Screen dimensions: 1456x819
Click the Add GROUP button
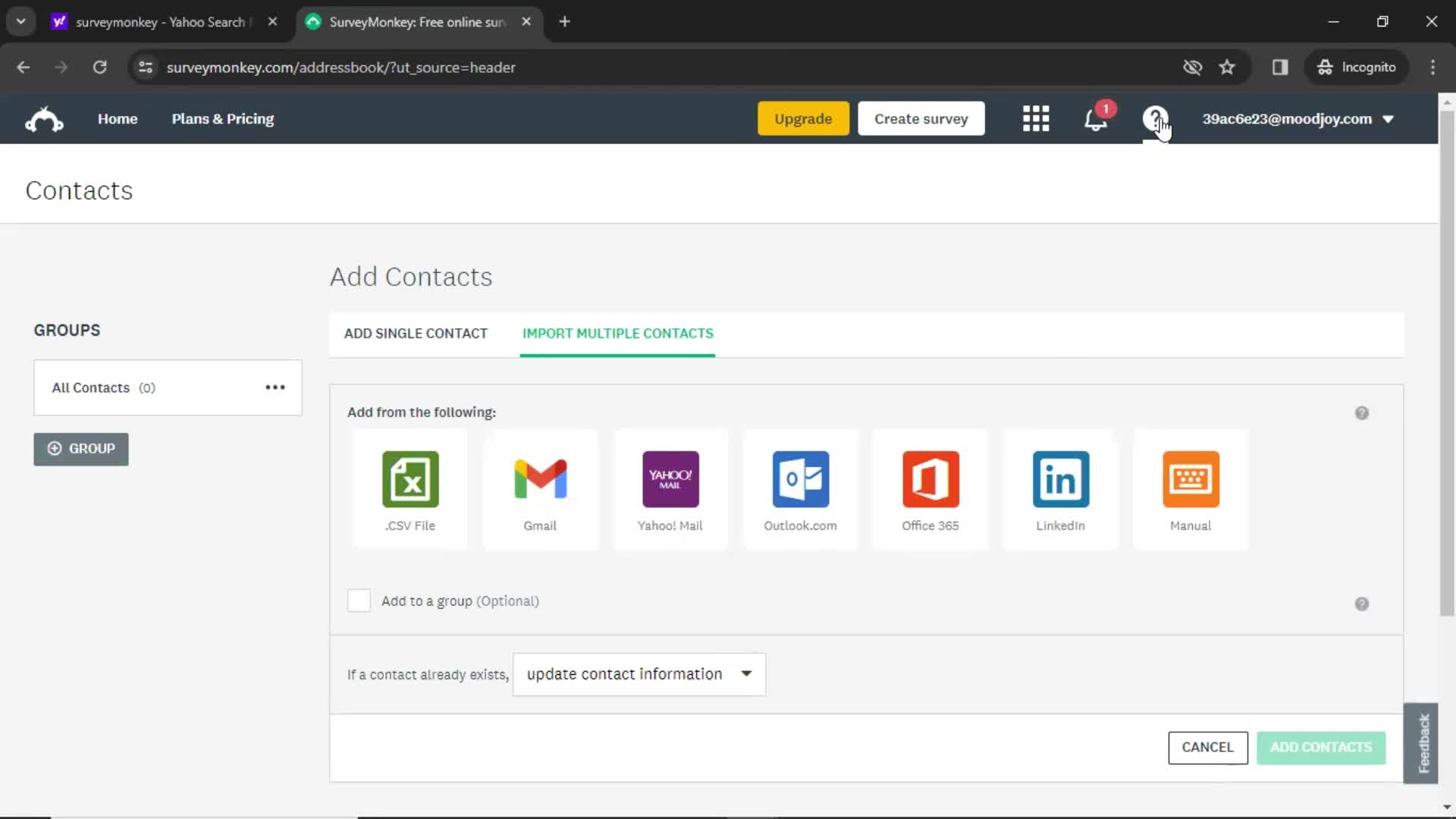tap(81, 448)
